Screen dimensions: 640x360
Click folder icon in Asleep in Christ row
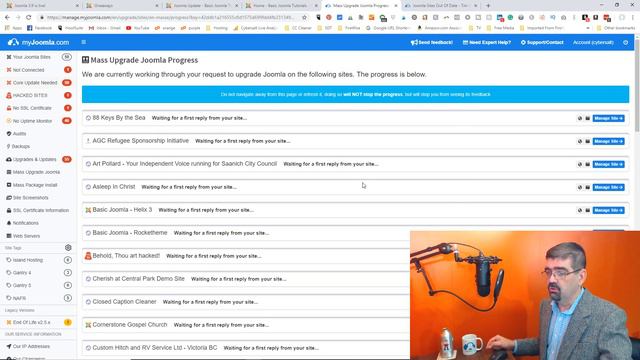pyautogui.click(x=588, y=187)
